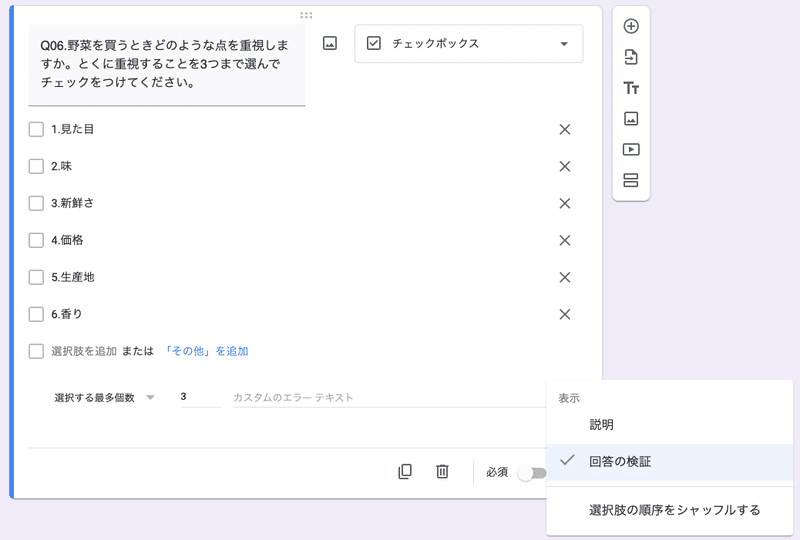Check the box for 6.香り
The height and width of the screenshot is (540, 800).
coord(36,314)
